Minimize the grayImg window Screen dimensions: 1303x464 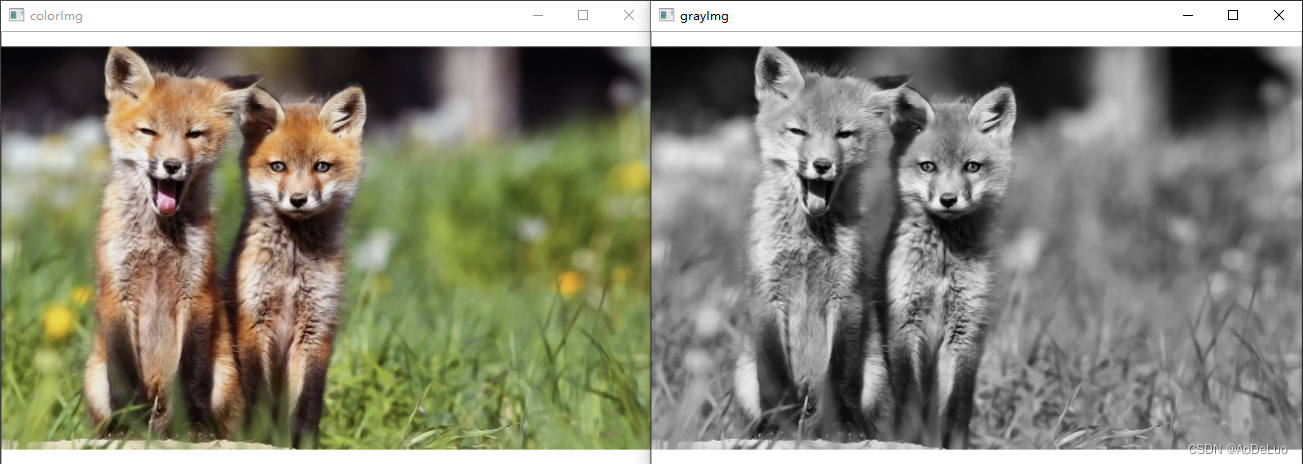pos(1188,15)
